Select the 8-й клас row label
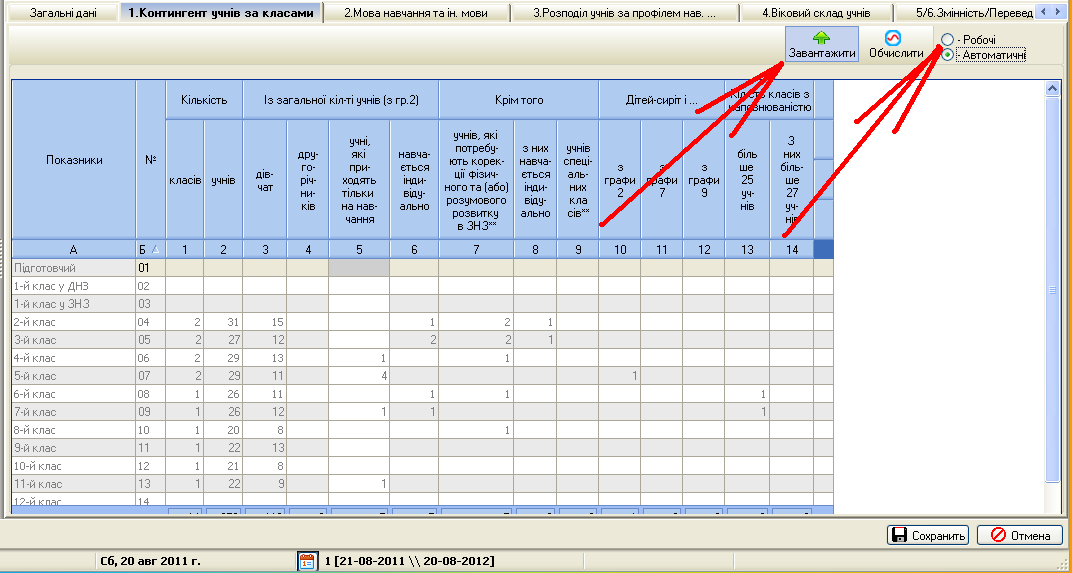1072x573 pixels. (74, 430)
